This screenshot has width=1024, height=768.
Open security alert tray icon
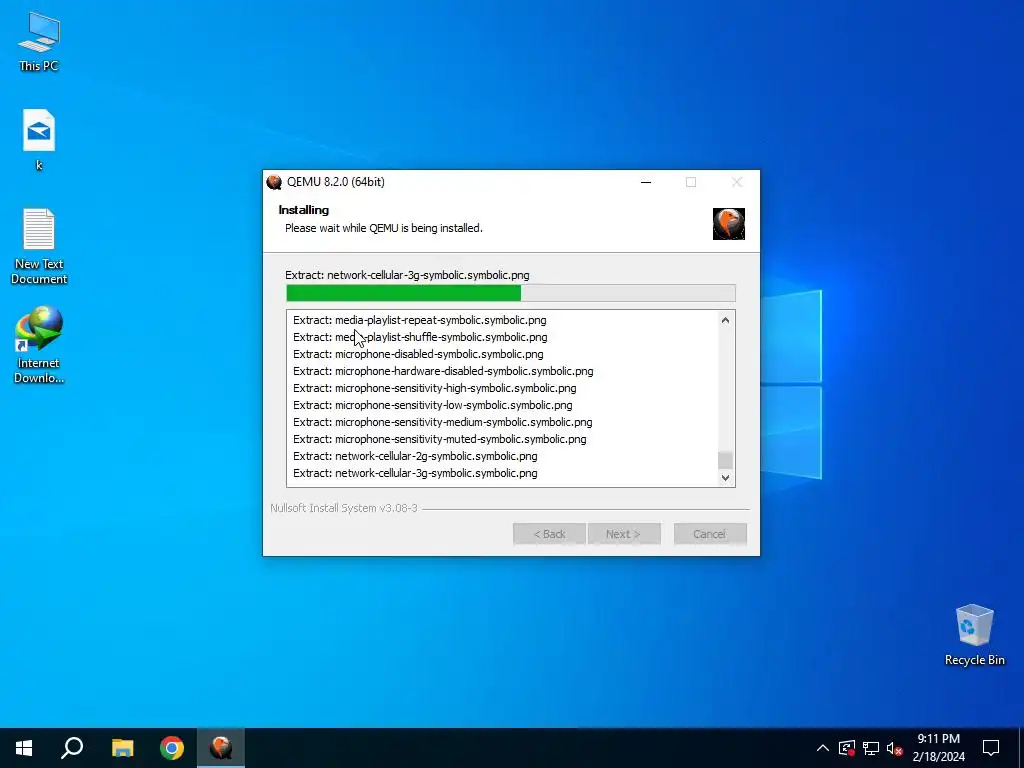[847, 748]
